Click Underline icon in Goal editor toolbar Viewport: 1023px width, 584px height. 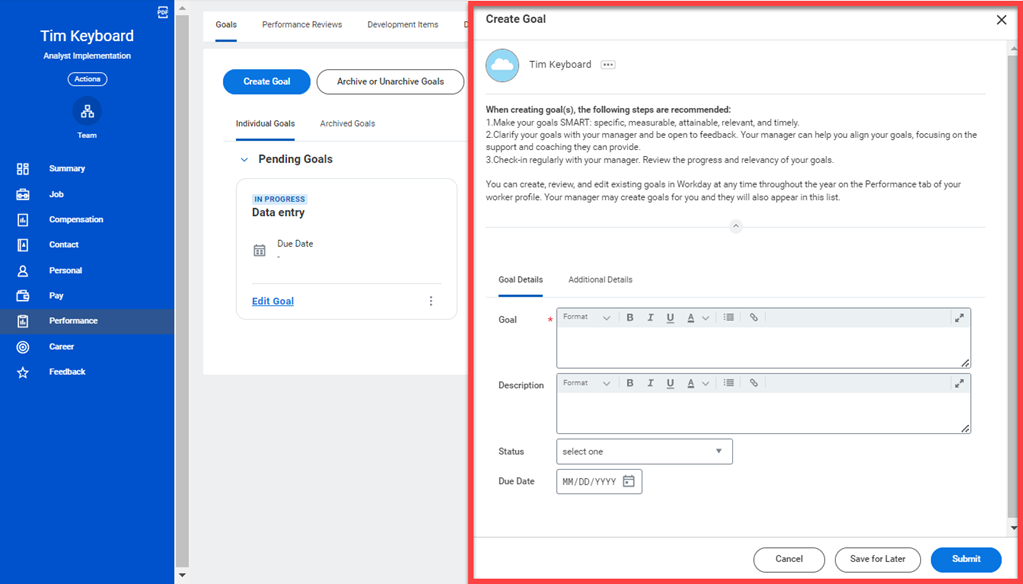tap(670, 318)
